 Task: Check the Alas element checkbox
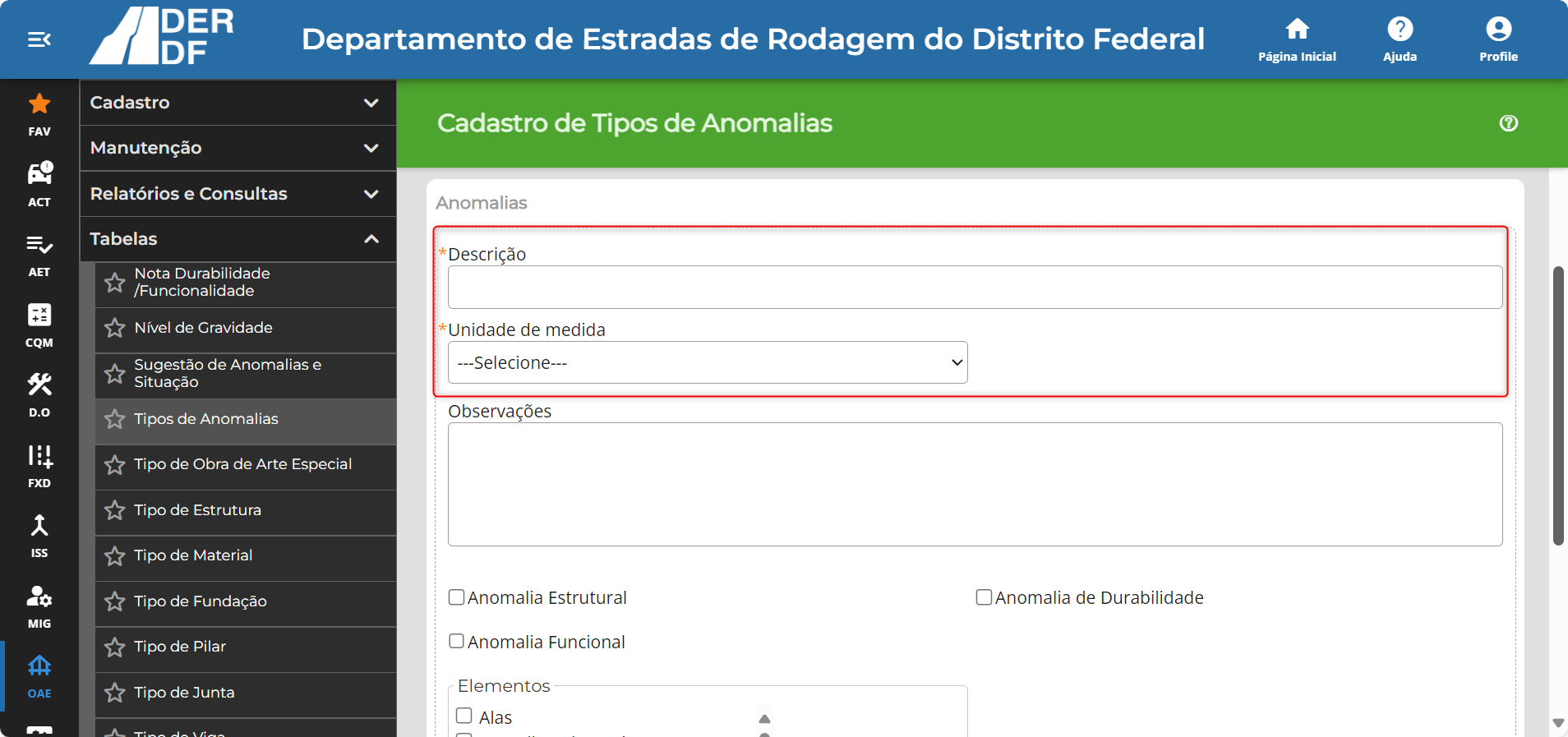[464, 716]
